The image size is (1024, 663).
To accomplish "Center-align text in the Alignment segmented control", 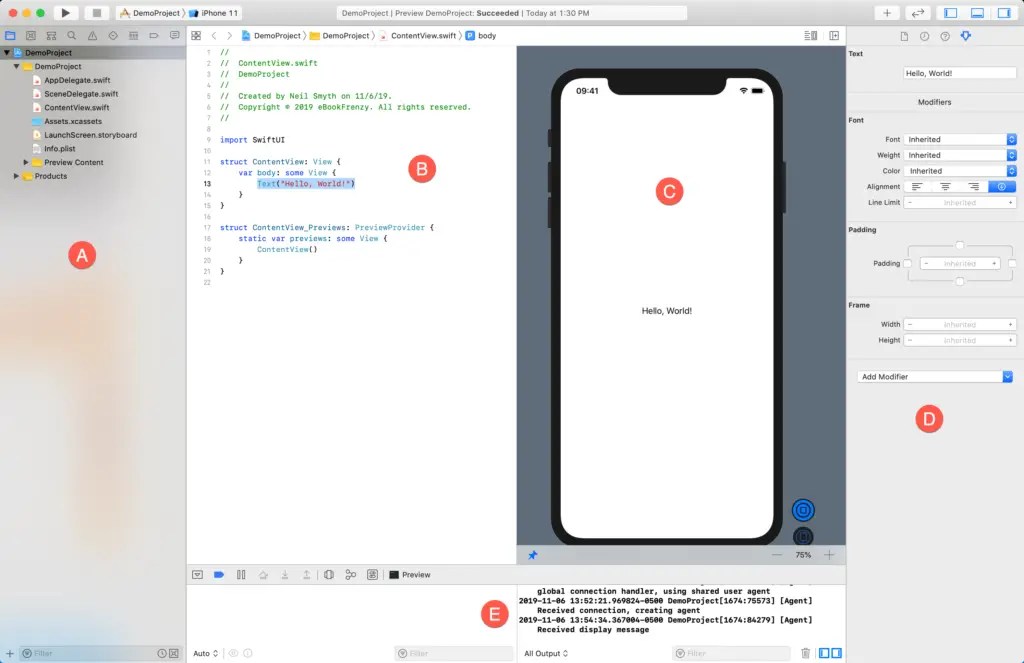I will [944, 186].
